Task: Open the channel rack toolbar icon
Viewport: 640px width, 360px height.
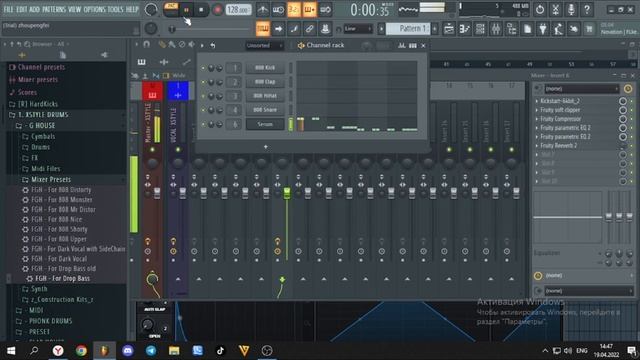Action: pos(480,29)
